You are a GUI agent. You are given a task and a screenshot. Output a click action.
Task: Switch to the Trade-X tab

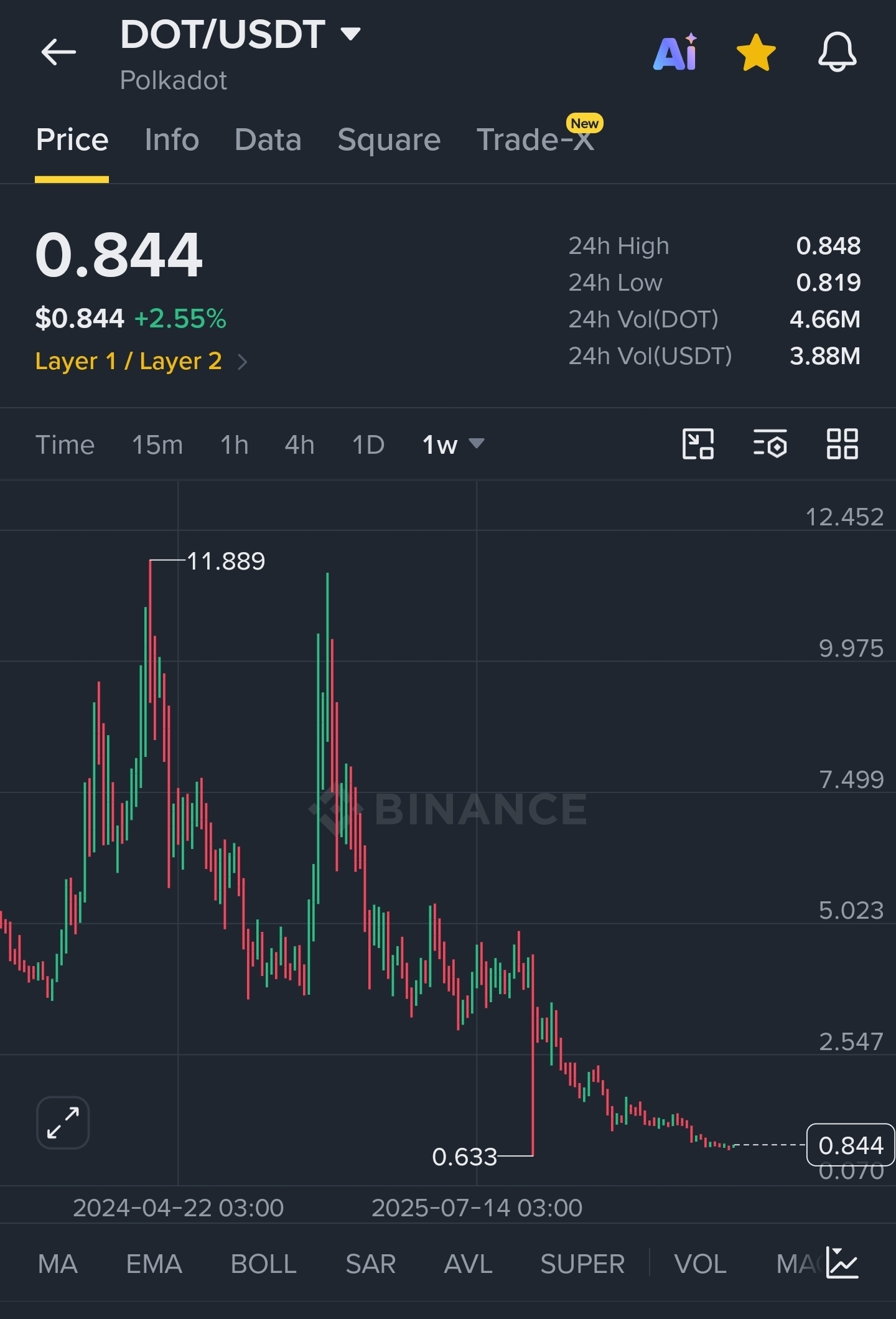click(x=535, y=139)
